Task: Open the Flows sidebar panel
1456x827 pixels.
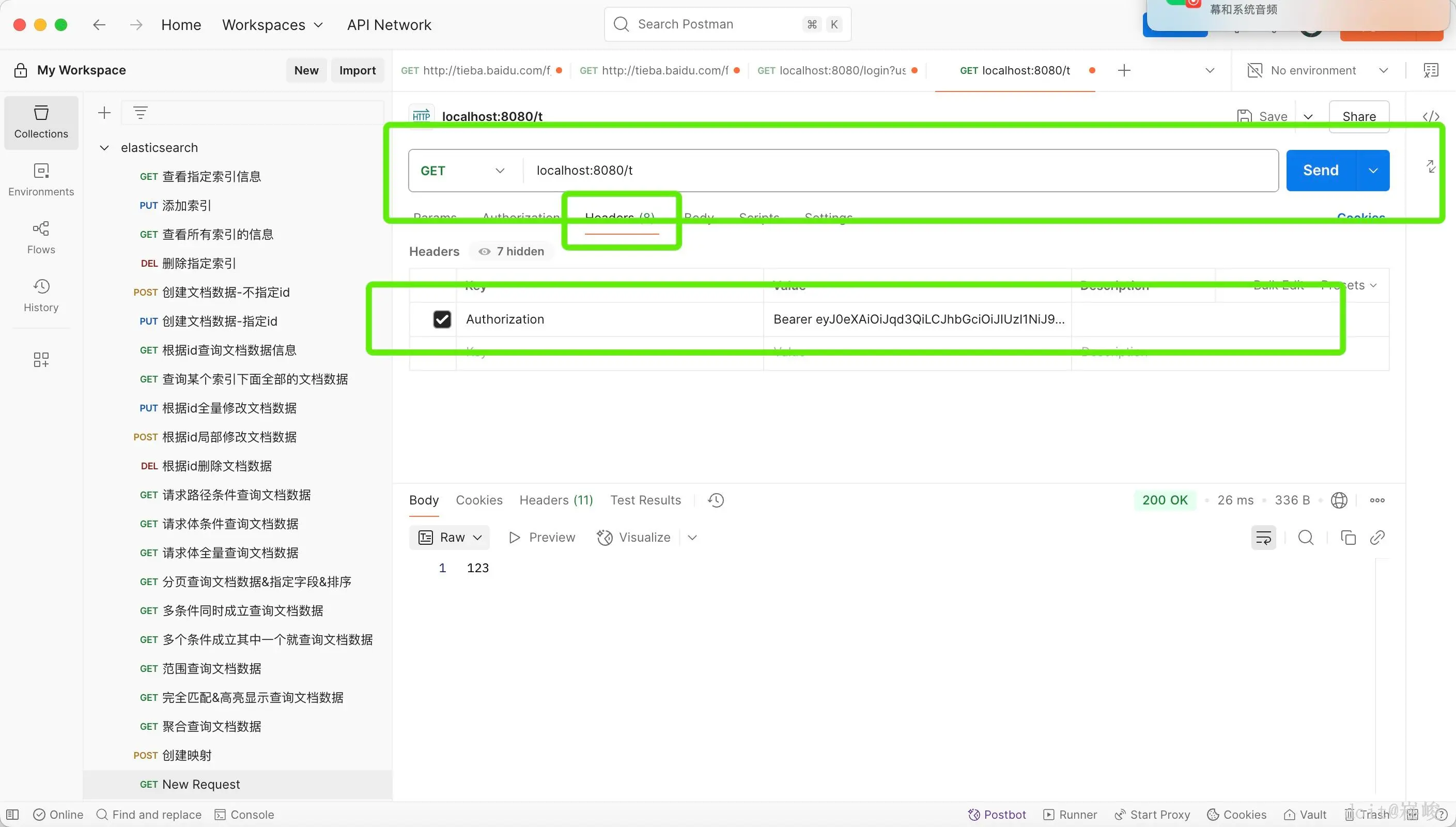Action: pyautogui.click(x=41, y=237)
